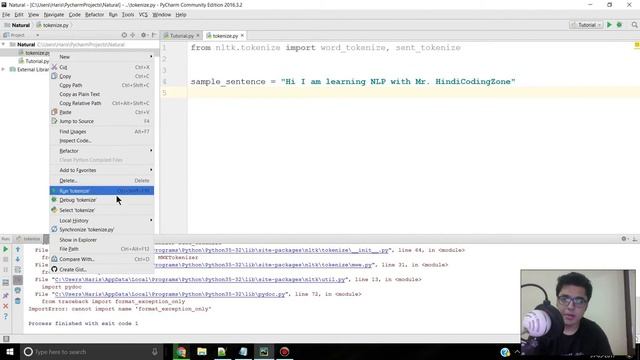Expand the Local History submenu
The height and width of the screenshot is (360, 640).
(102, 220)
